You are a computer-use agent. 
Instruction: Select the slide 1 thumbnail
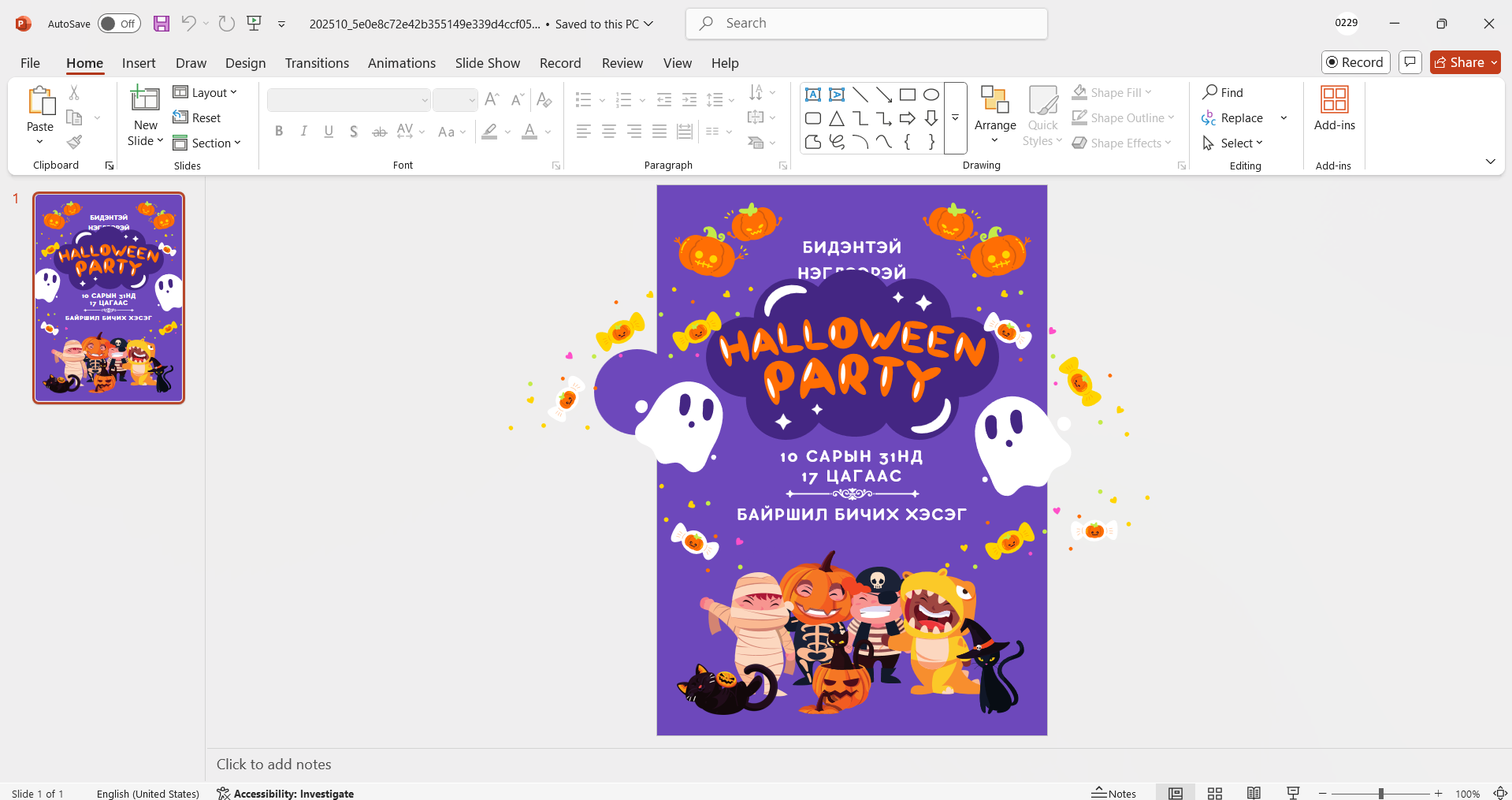(x=109, y=298)
